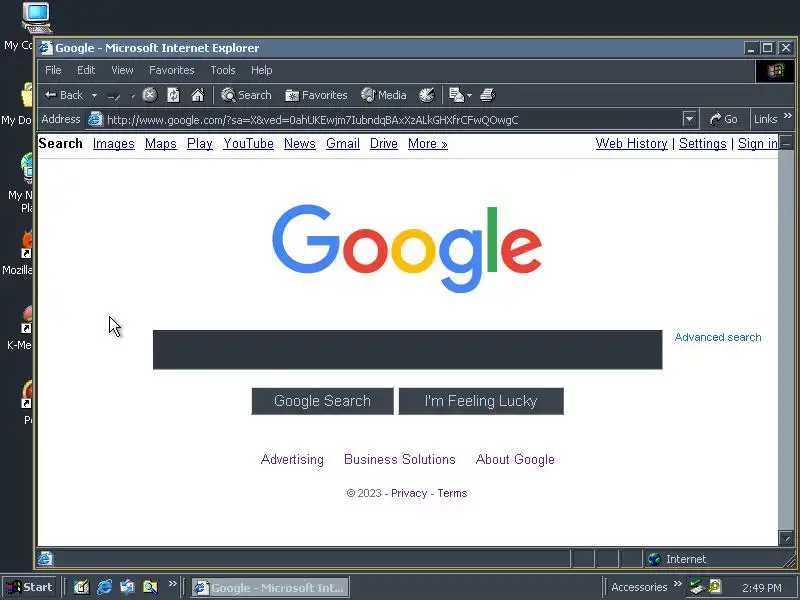800x600 pixels.
Task: Expand the Address bar dropdown arrow
Action: click(689, 119)
